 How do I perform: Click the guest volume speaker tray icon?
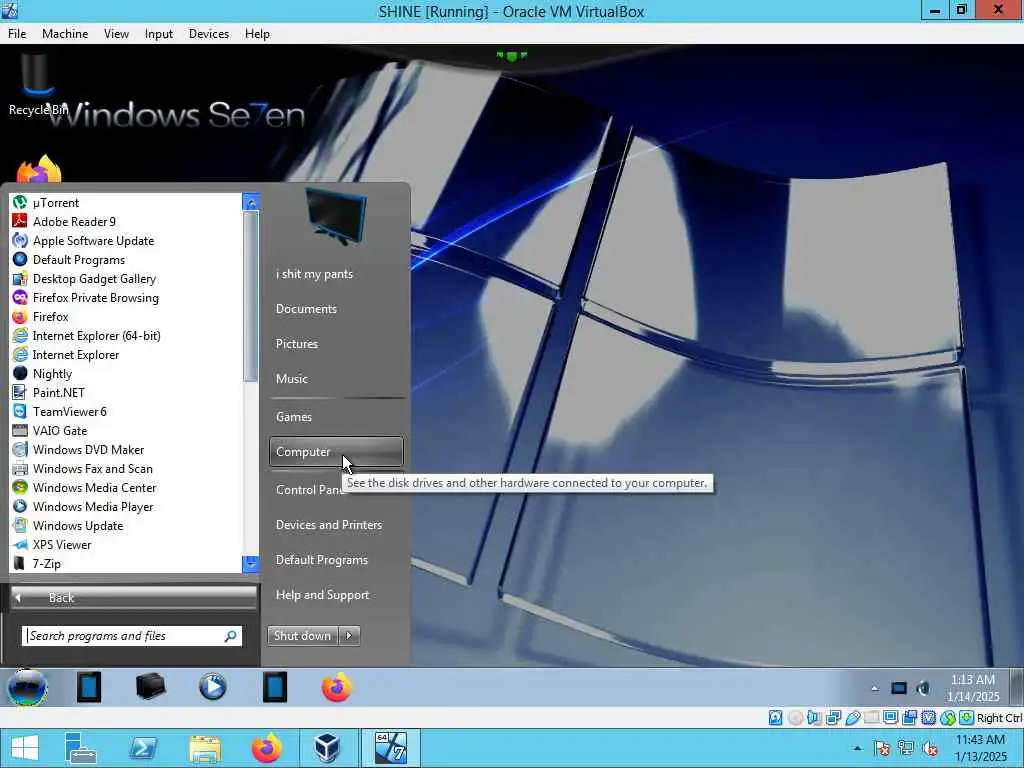coord(923,688)
